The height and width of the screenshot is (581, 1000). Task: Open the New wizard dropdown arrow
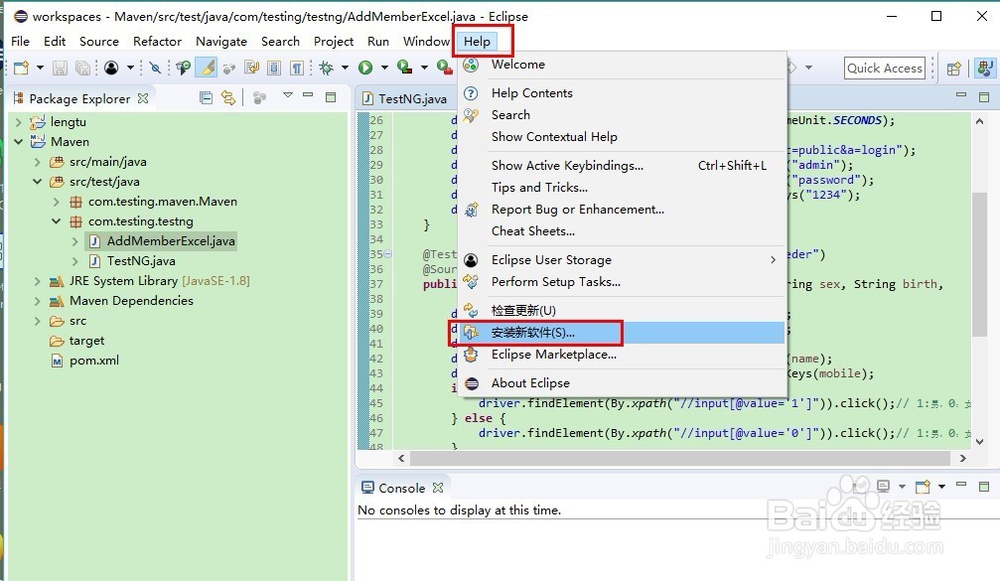[x=40, y=68]
